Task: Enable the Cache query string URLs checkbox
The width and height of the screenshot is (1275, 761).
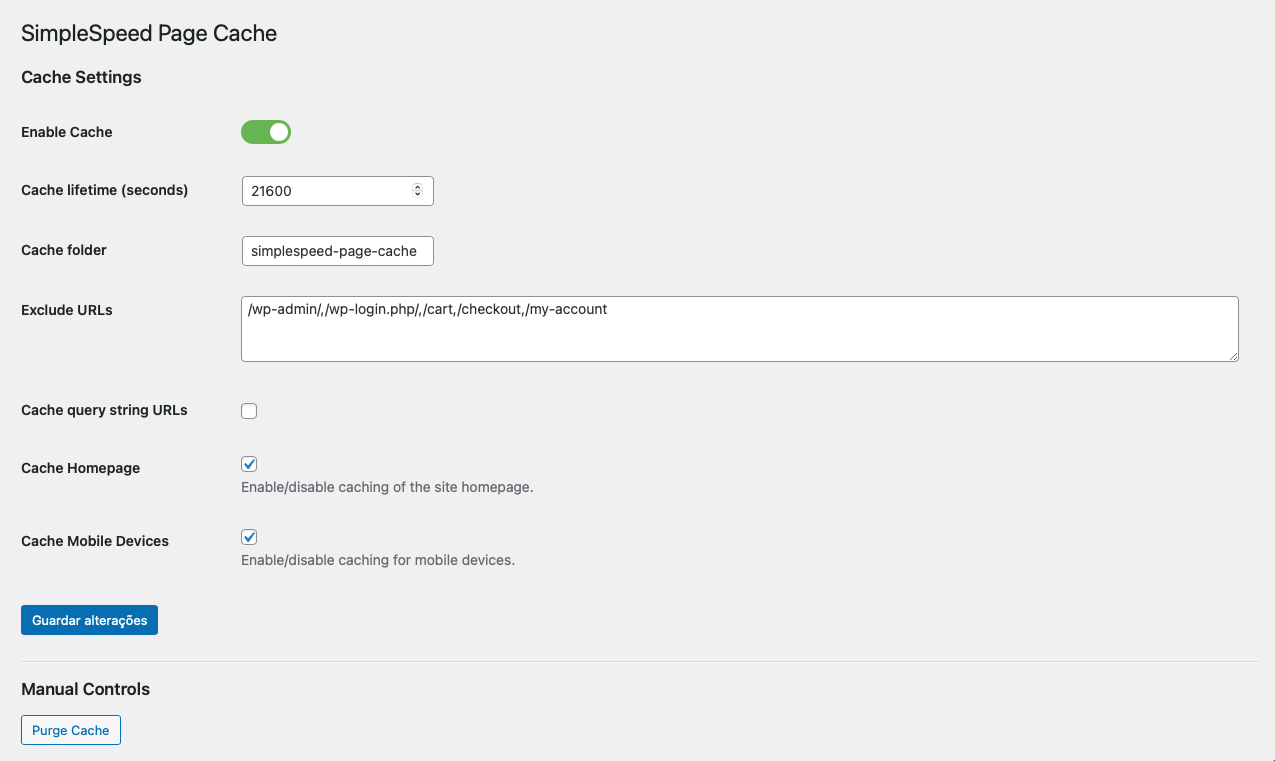Action: pos(249,411)
